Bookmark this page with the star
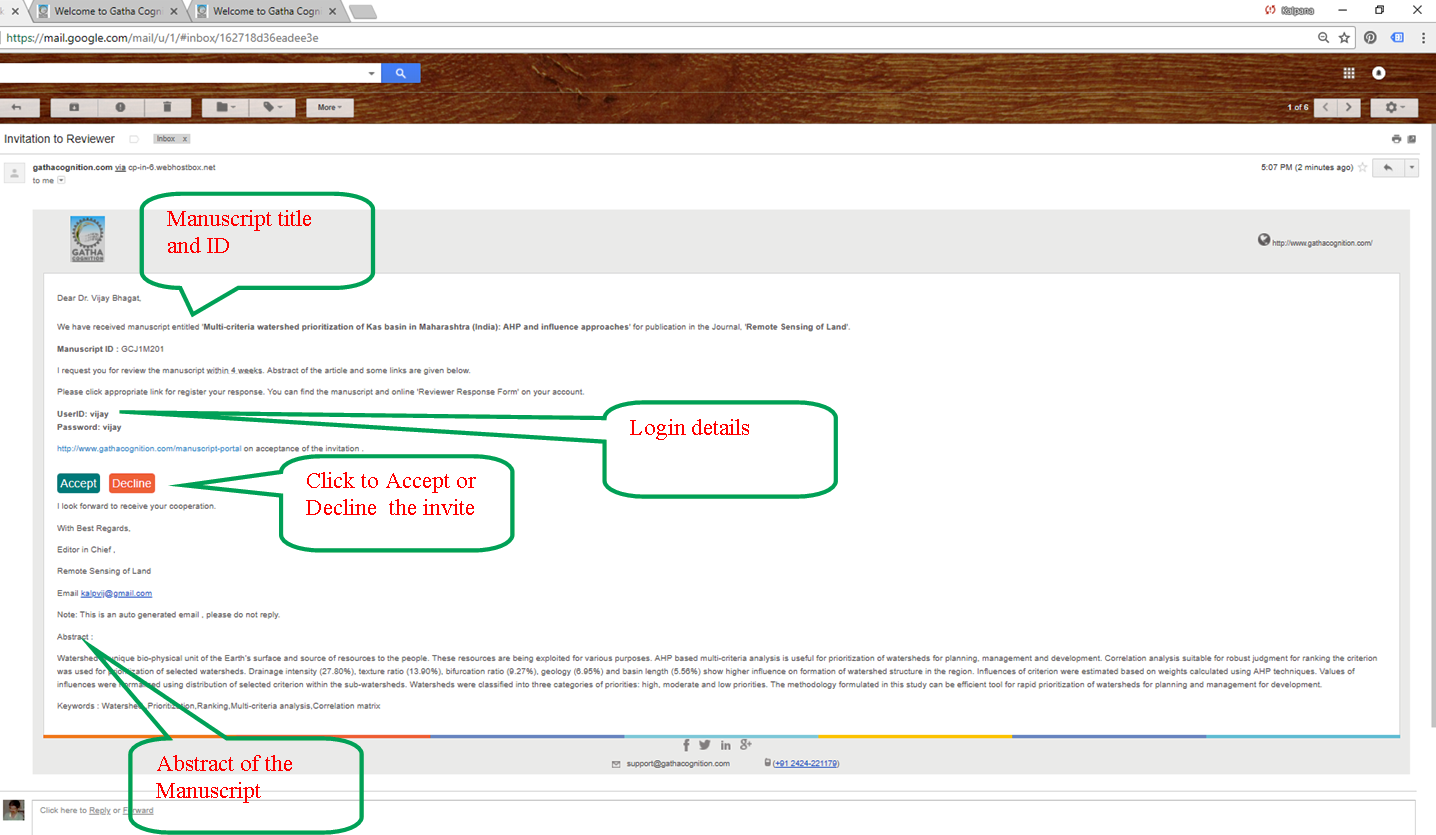1436x835 pixels. coord(1344,38)
